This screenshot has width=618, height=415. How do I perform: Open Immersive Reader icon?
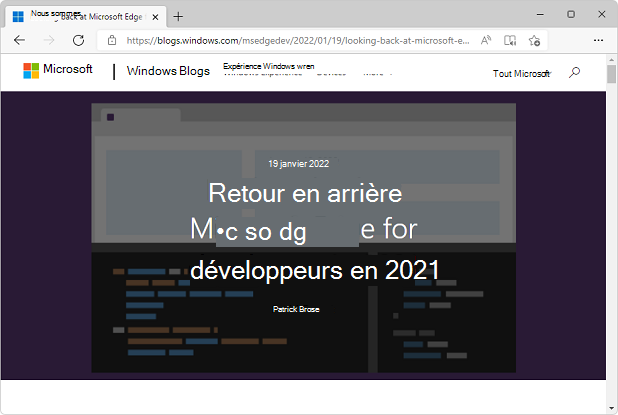point(510,40)
